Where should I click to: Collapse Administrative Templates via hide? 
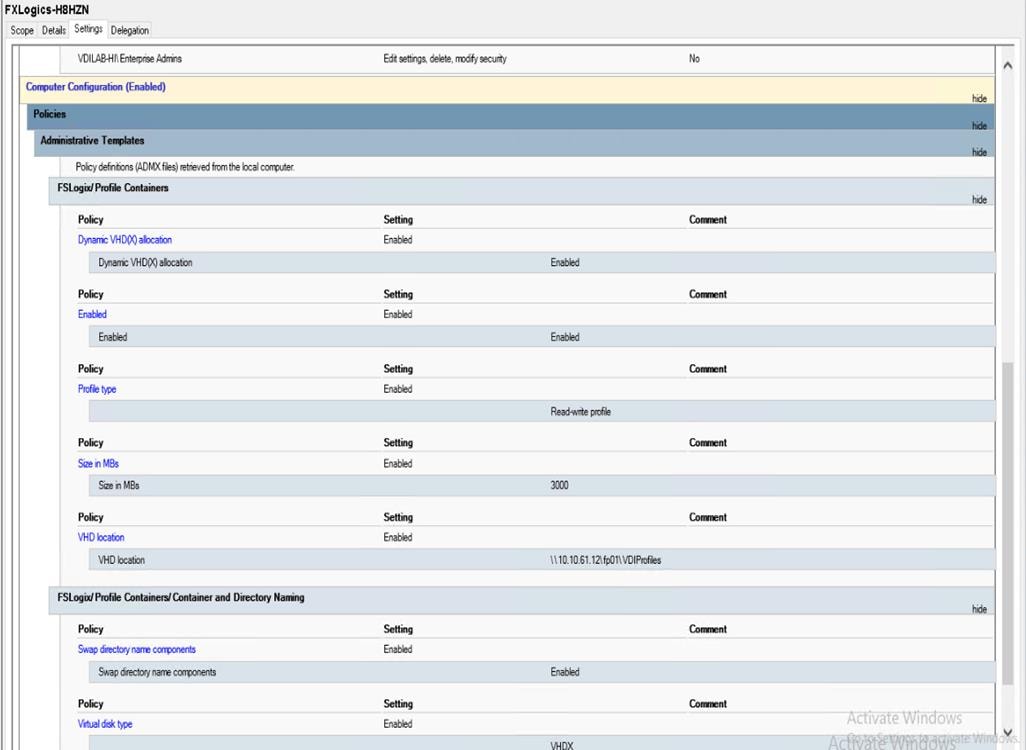point(979,152)
